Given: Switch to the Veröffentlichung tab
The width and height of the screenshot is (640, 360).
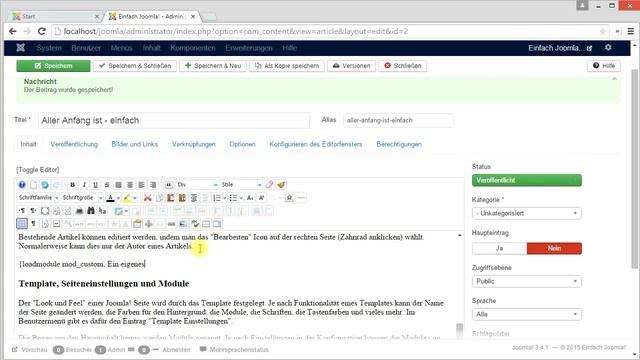Looking at the screenshot, I should coord(74,144).
